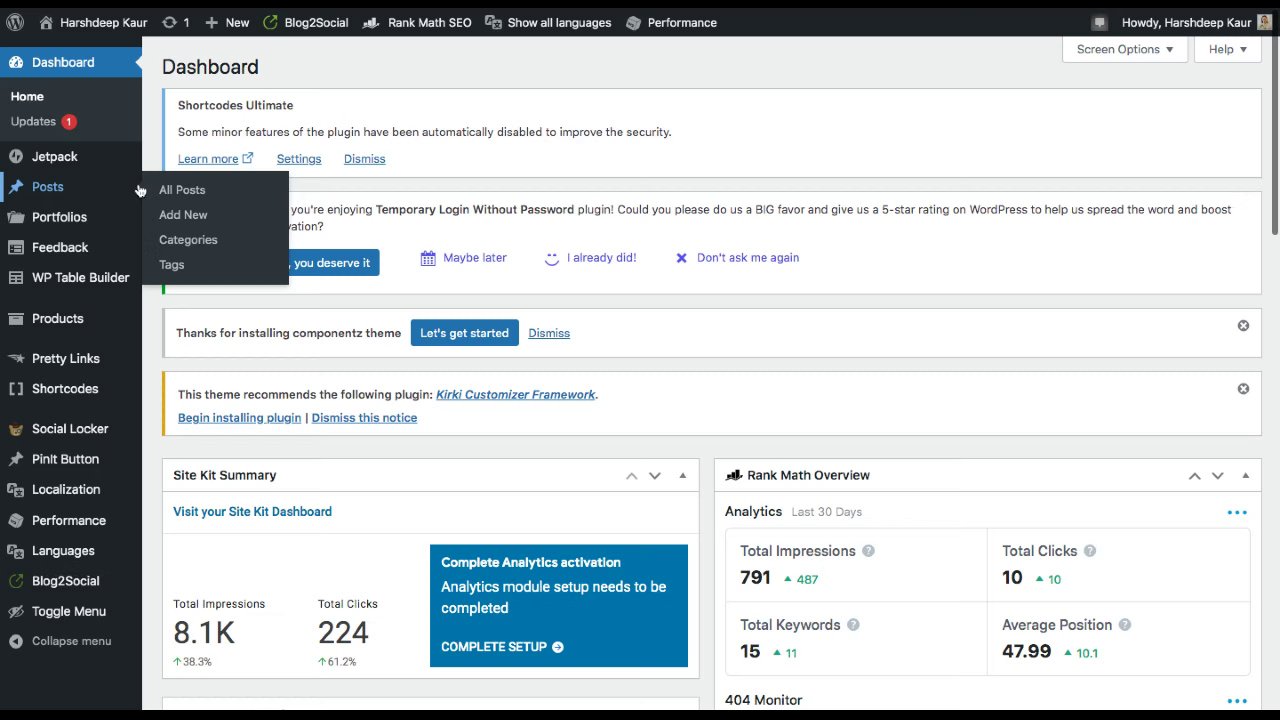Open the Total Clicks help question mark
The height and width of the screenshot is (720, 1280).
[x=1090, y=551]
